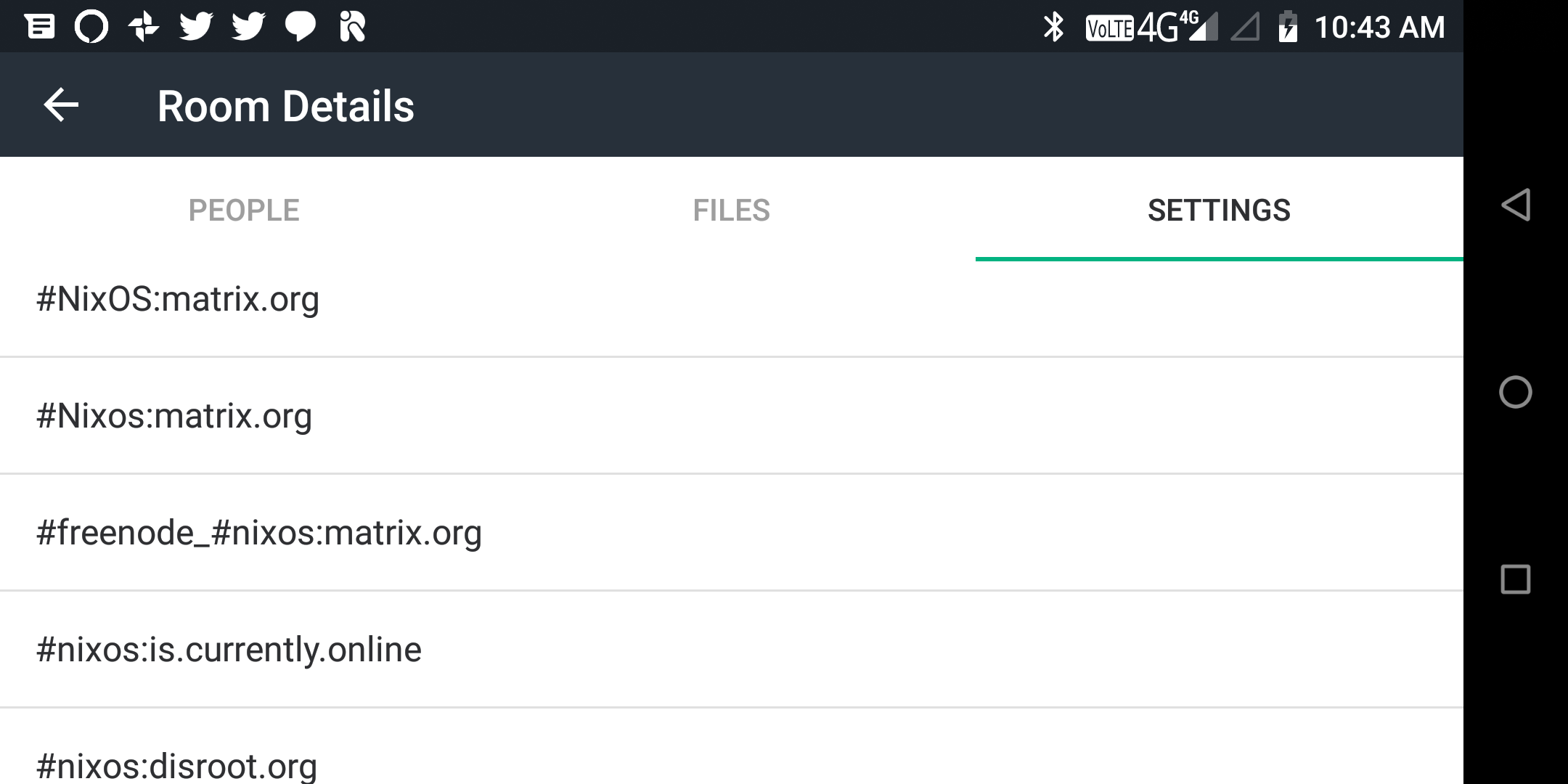Select the #Nixos:matrix.org alias entry

pos(732,416)
